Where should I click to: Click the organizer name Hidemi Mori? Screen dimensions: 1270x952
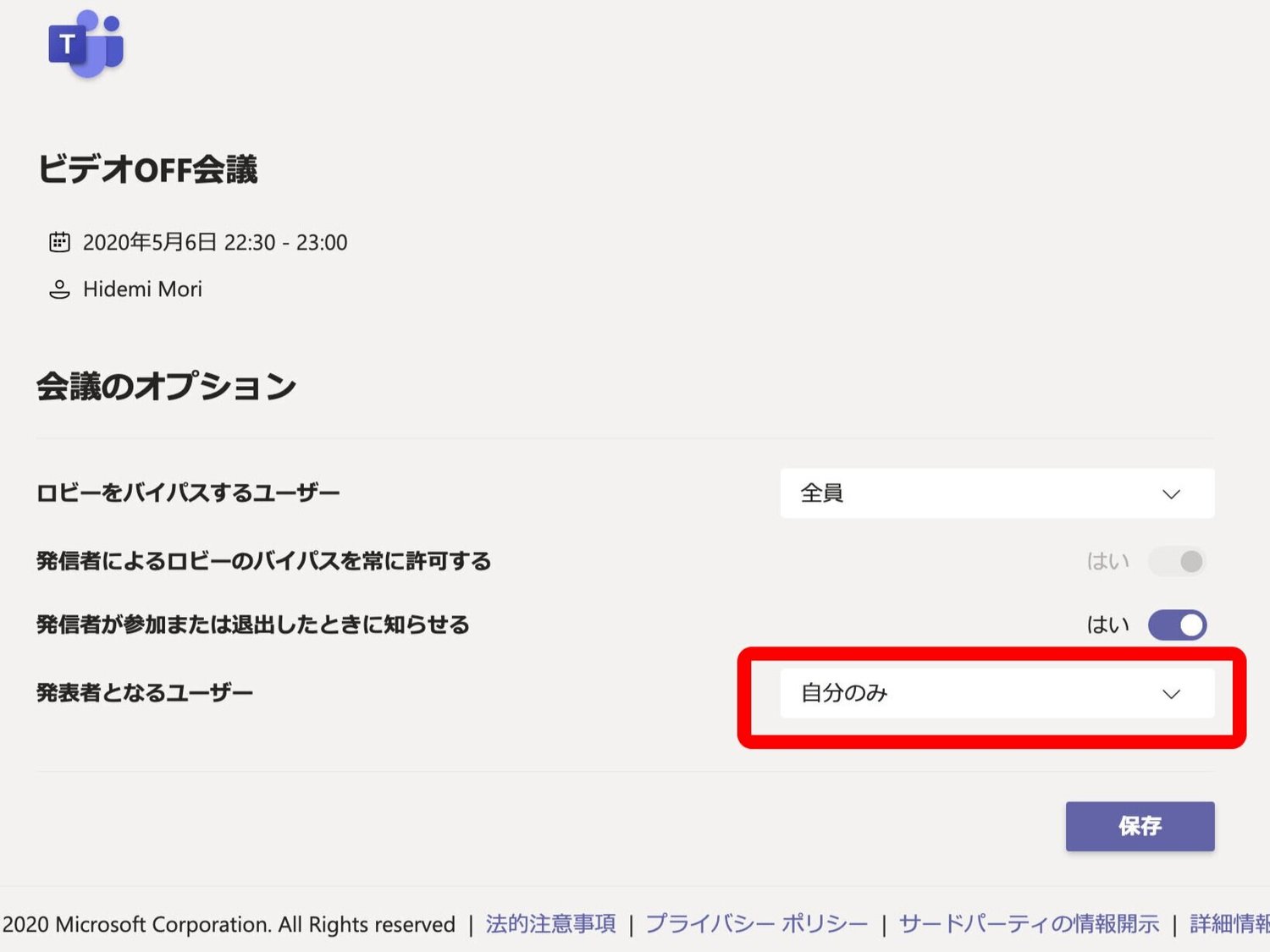(x=142, y=289)
